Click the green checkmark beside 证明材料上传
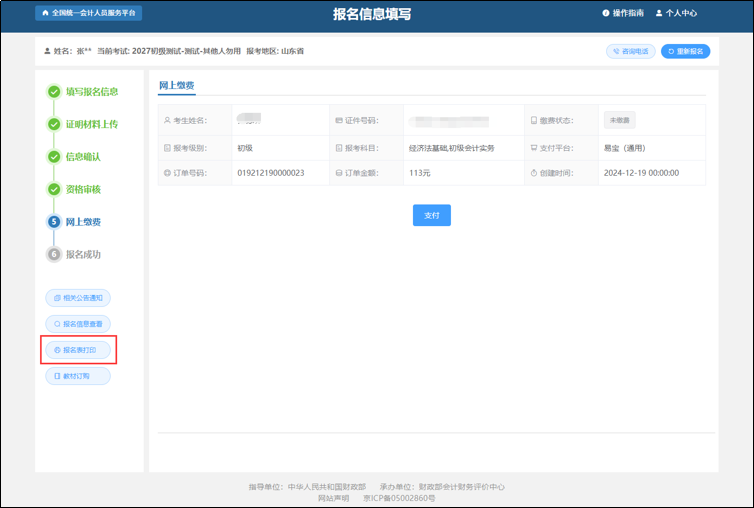Viewport: 754px width, 508px height. (54, 124)
